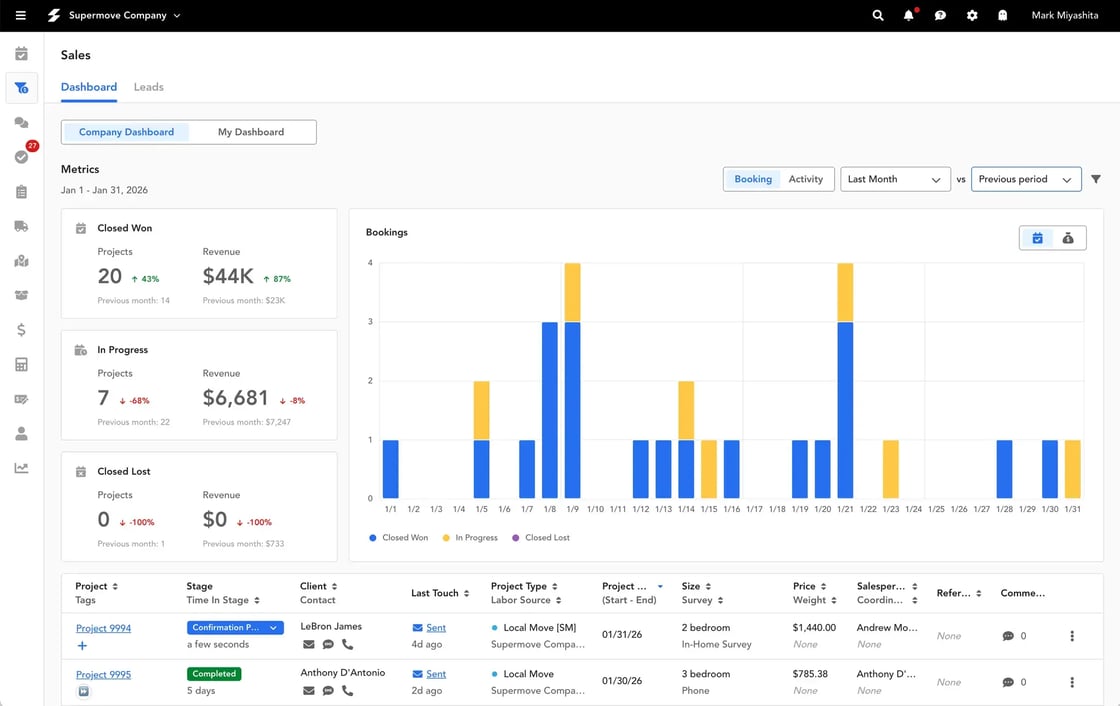Click Completed stage badge
This screenshot has height=706, width=1120.
point(214,674)
